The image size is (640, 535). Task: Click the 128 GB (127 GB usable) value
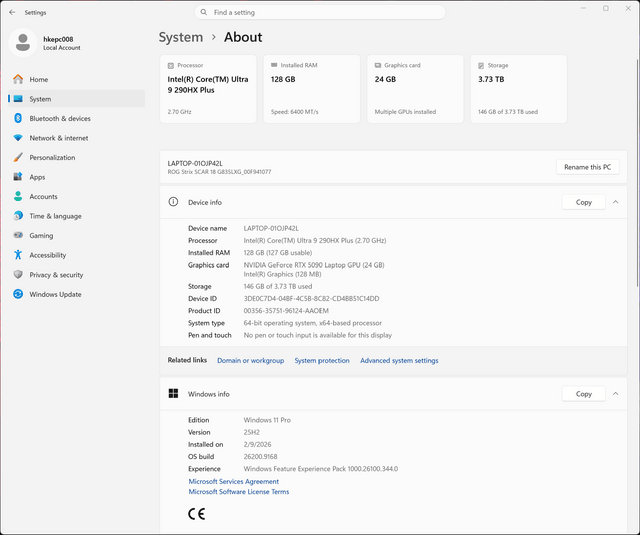coord(278,253)
